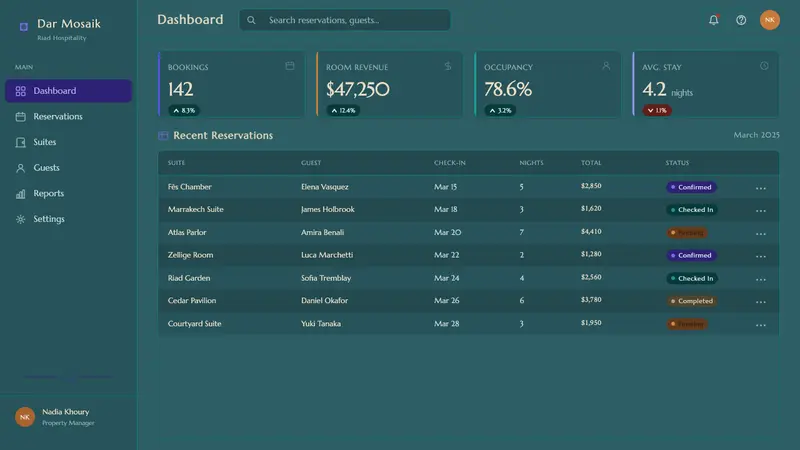
Task: Select guest Luca Marchetti
Action: pos(327,255)
